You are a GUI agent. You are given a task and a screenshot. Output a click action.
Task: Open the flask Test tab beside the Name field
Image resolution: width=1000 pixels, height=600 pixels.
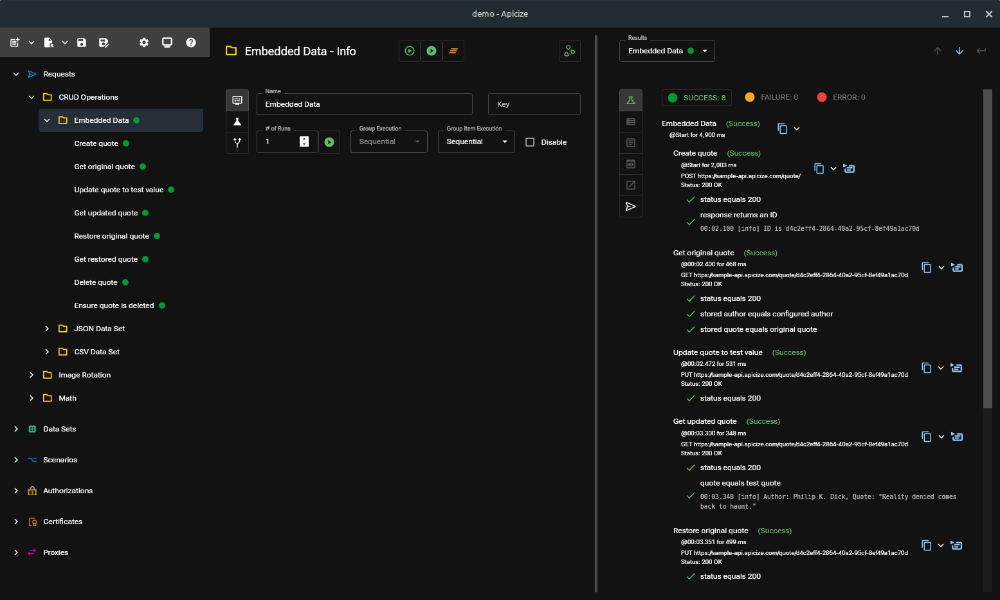click(237, 121)
